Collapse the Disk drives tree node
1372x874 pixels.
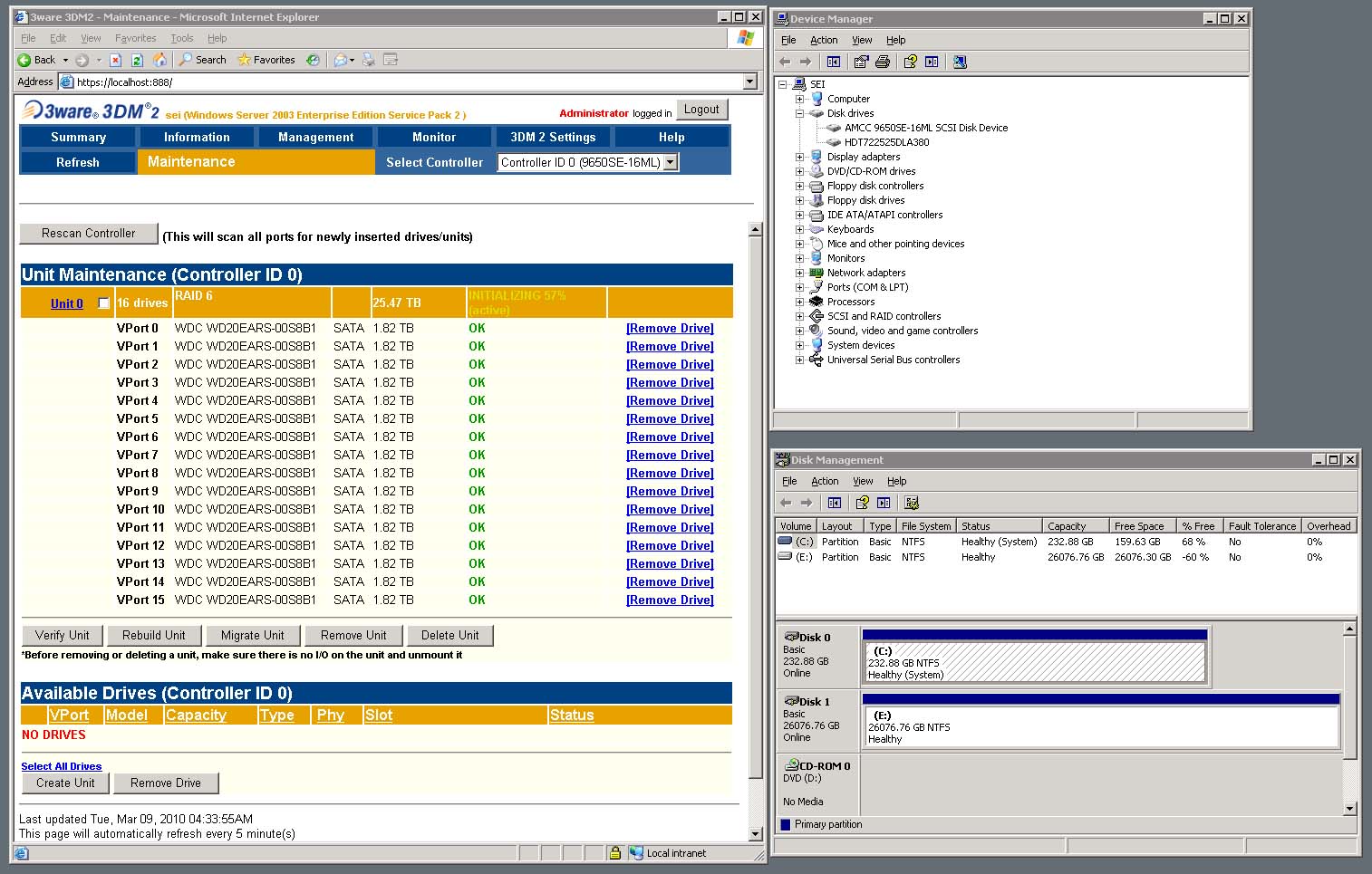click(800, 113)
